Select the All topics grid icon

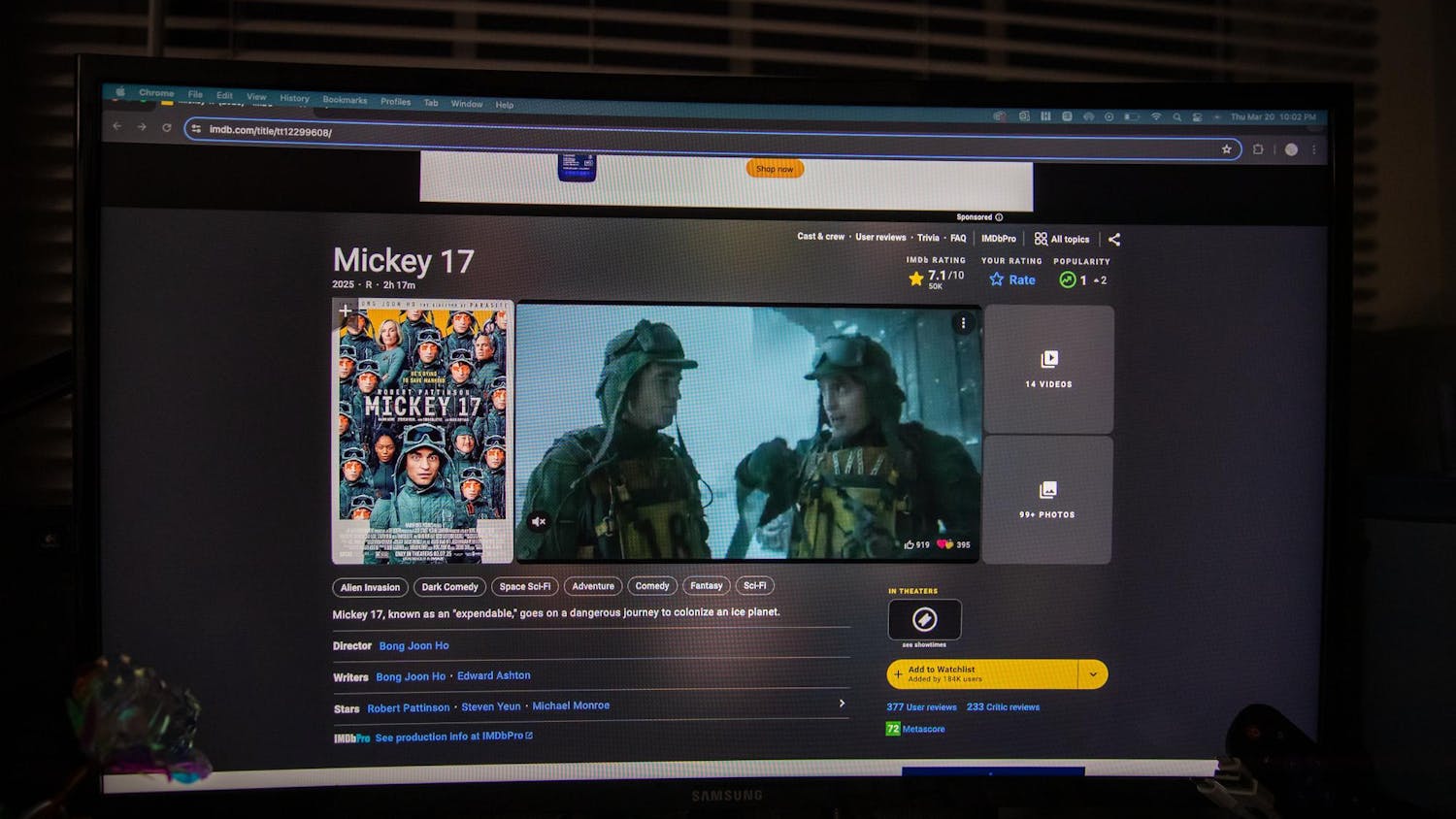(x=1040, y=238)
